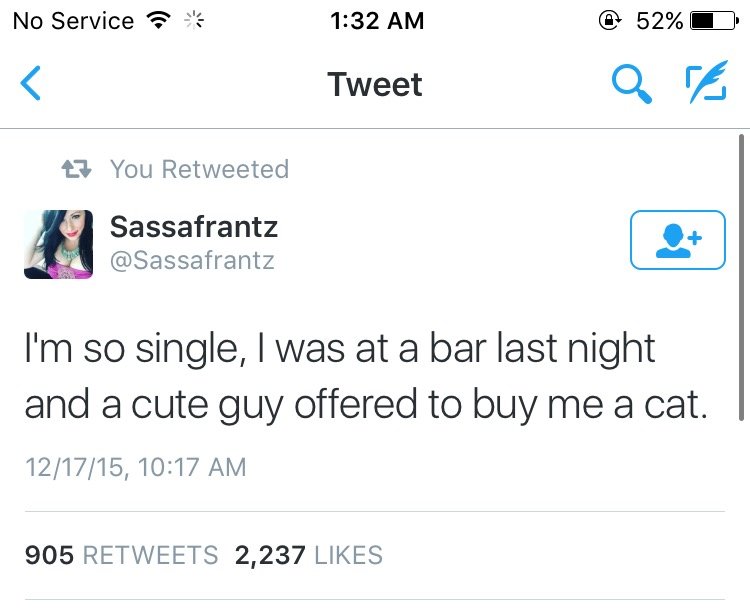Click the "You Retweeted" label
The width and height of the screenshot is (750, 609).
pyautogui.click(x=199, y=170)
